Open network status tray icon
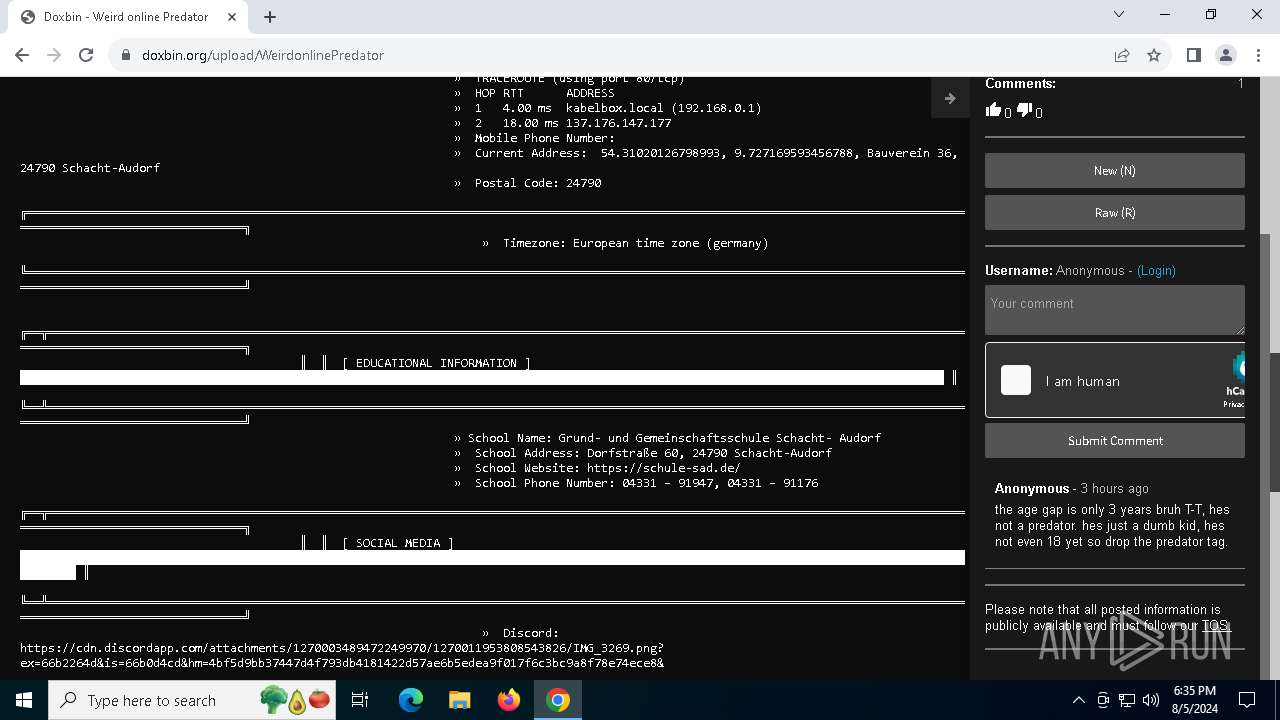 tap(1127, 700)
